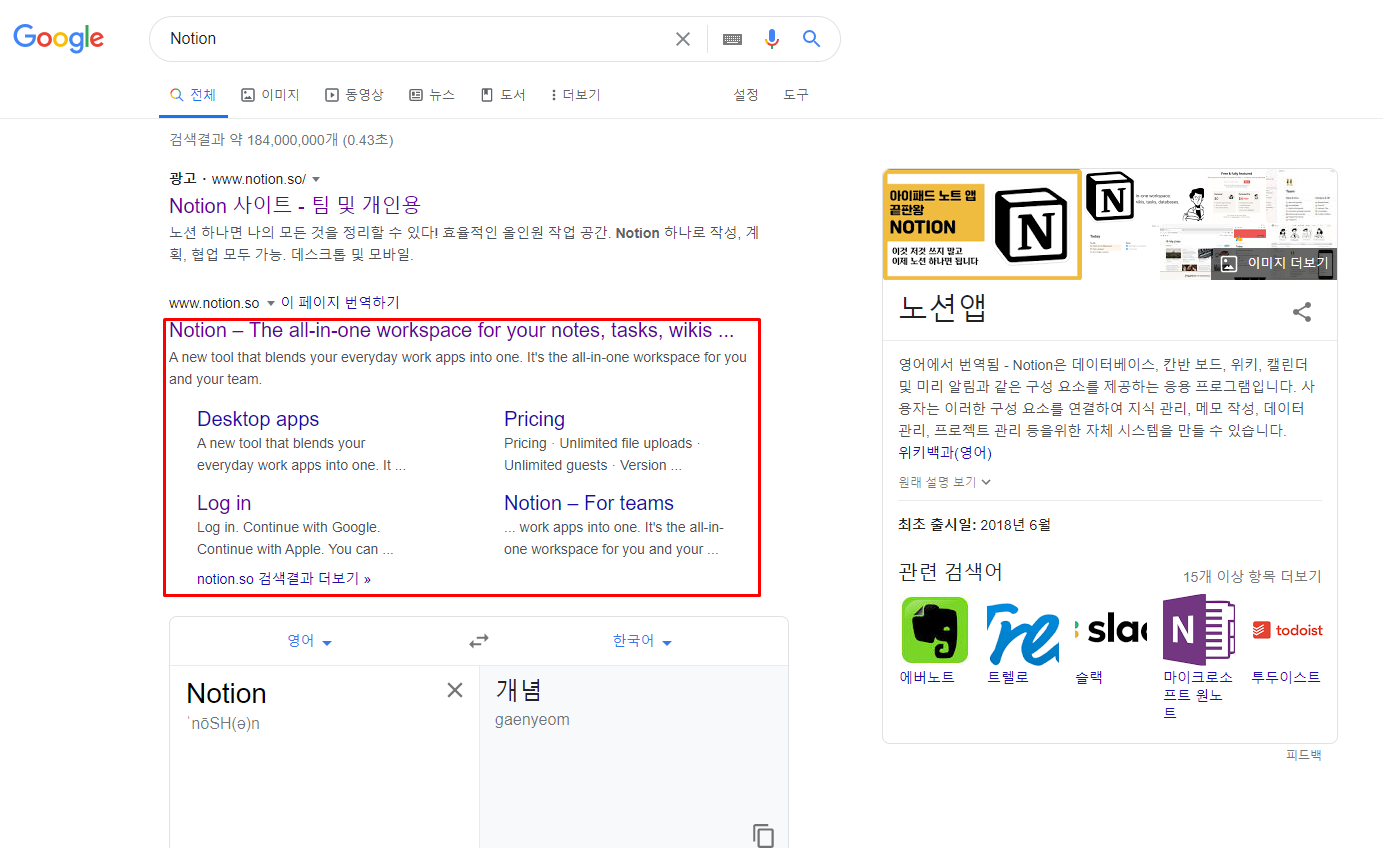
Task: Switch to the 이미지 tab
Action: click(x=270, y=95)
